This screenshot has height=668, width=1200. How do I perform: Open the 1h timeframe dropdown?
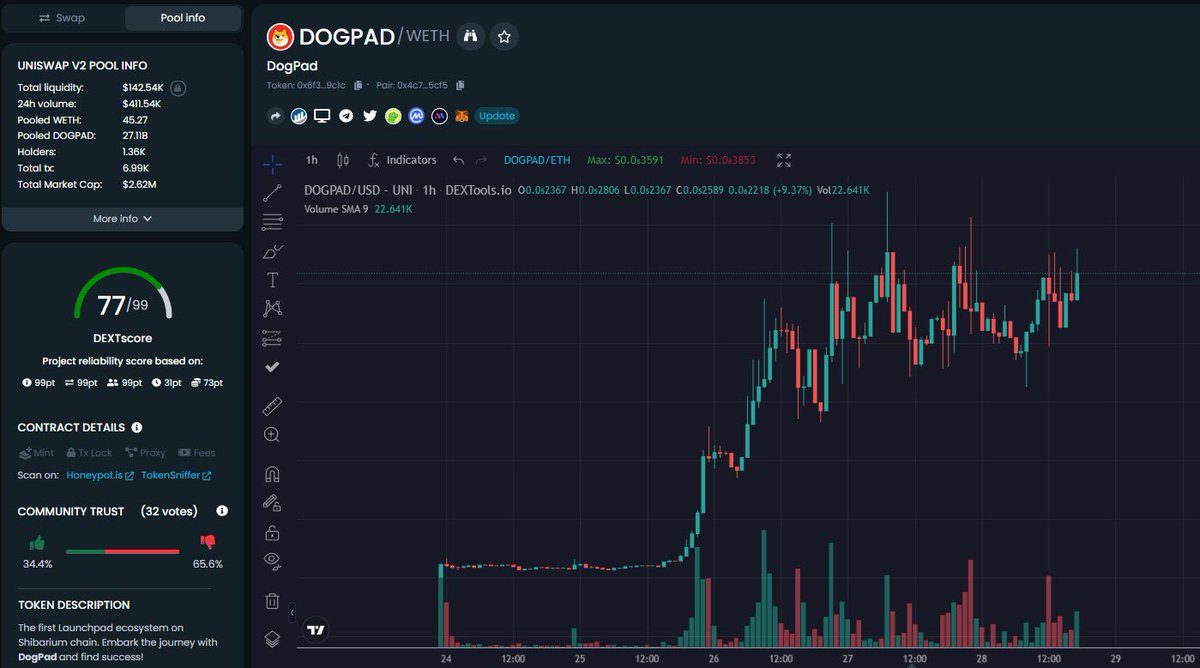(x=310, y=160)
